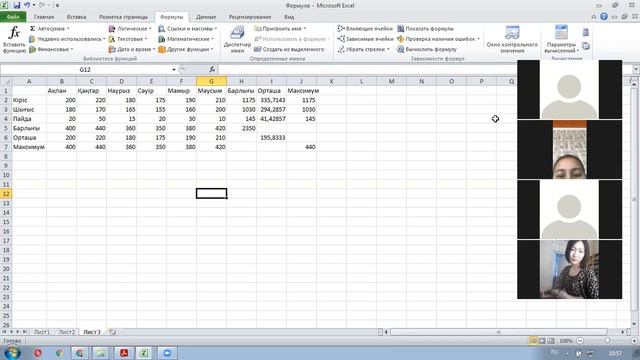Open the Windows Start button
This screenshot has width=640, height=360.
click(x=12, y=353)
